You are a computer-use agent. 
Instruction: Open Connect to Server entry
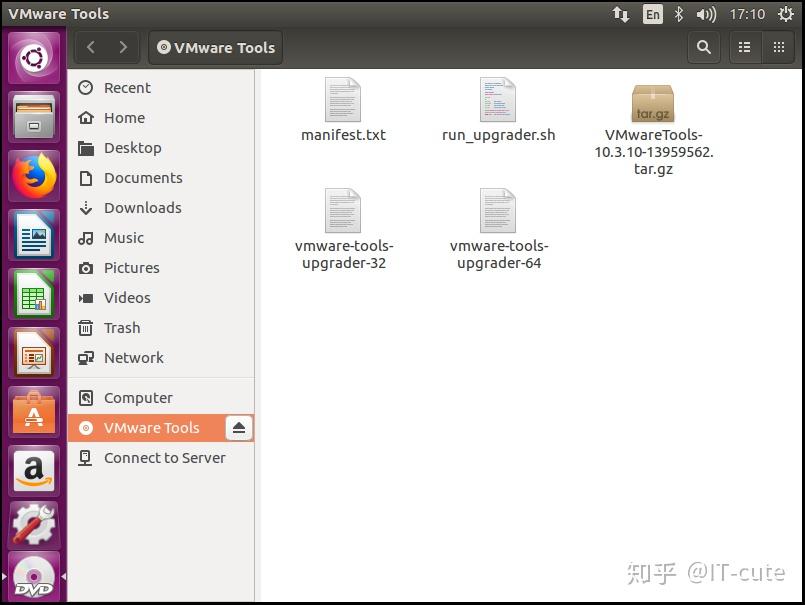tap(164, 458)
